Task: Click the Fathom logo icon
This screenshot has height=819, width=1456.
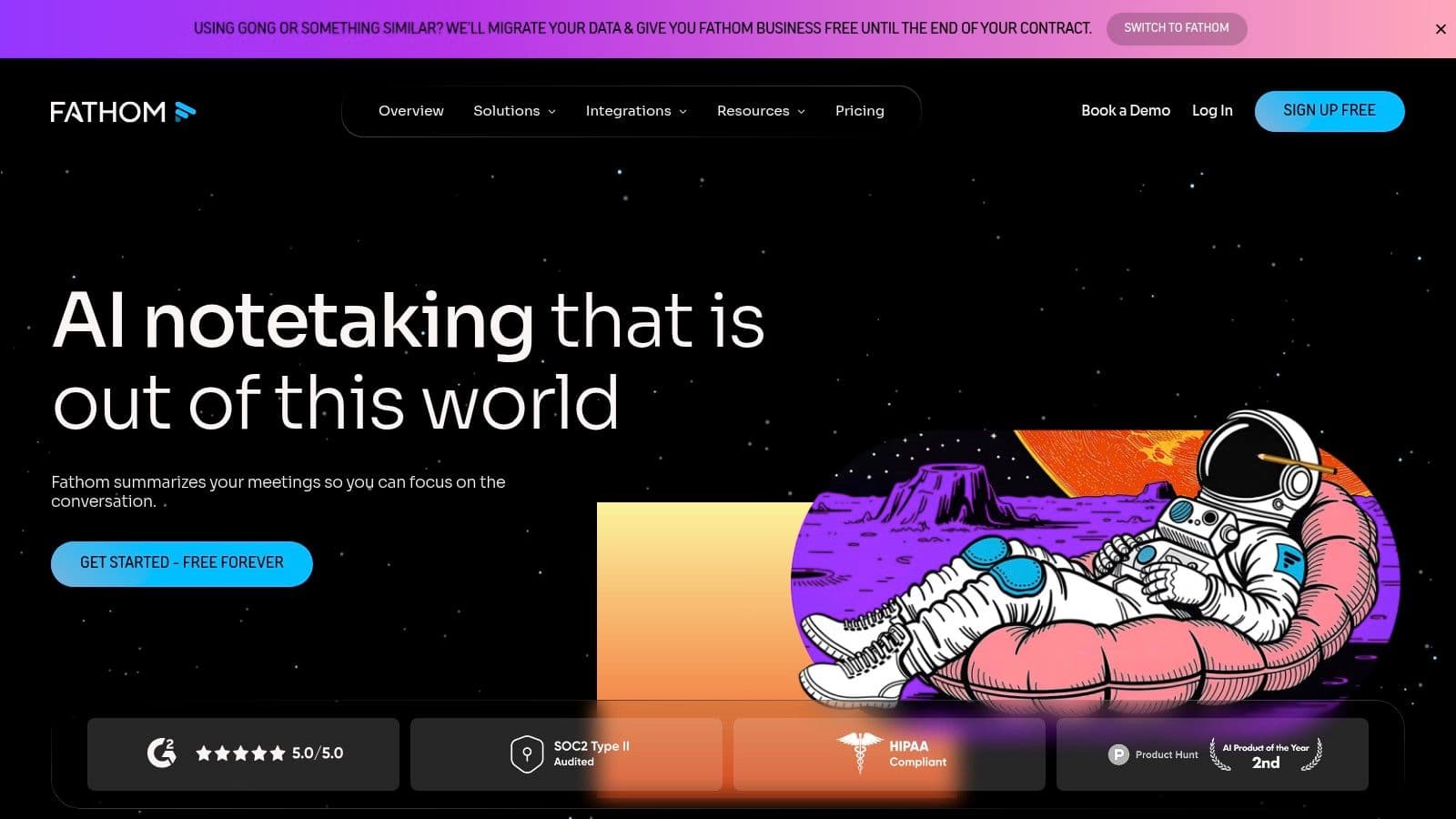Action: 185,112
